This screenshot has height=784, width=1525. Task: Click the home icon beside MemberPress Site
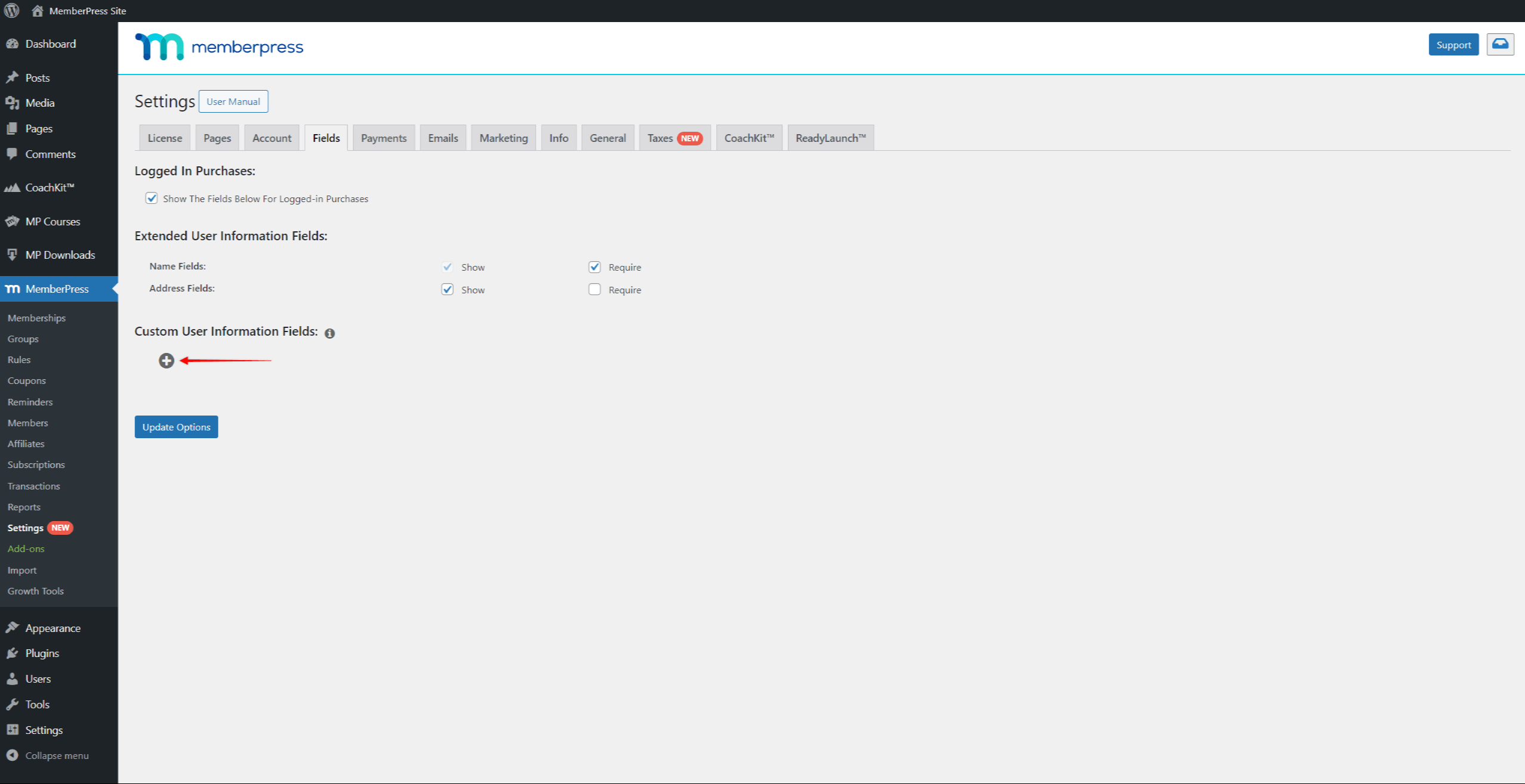[37, 11]
